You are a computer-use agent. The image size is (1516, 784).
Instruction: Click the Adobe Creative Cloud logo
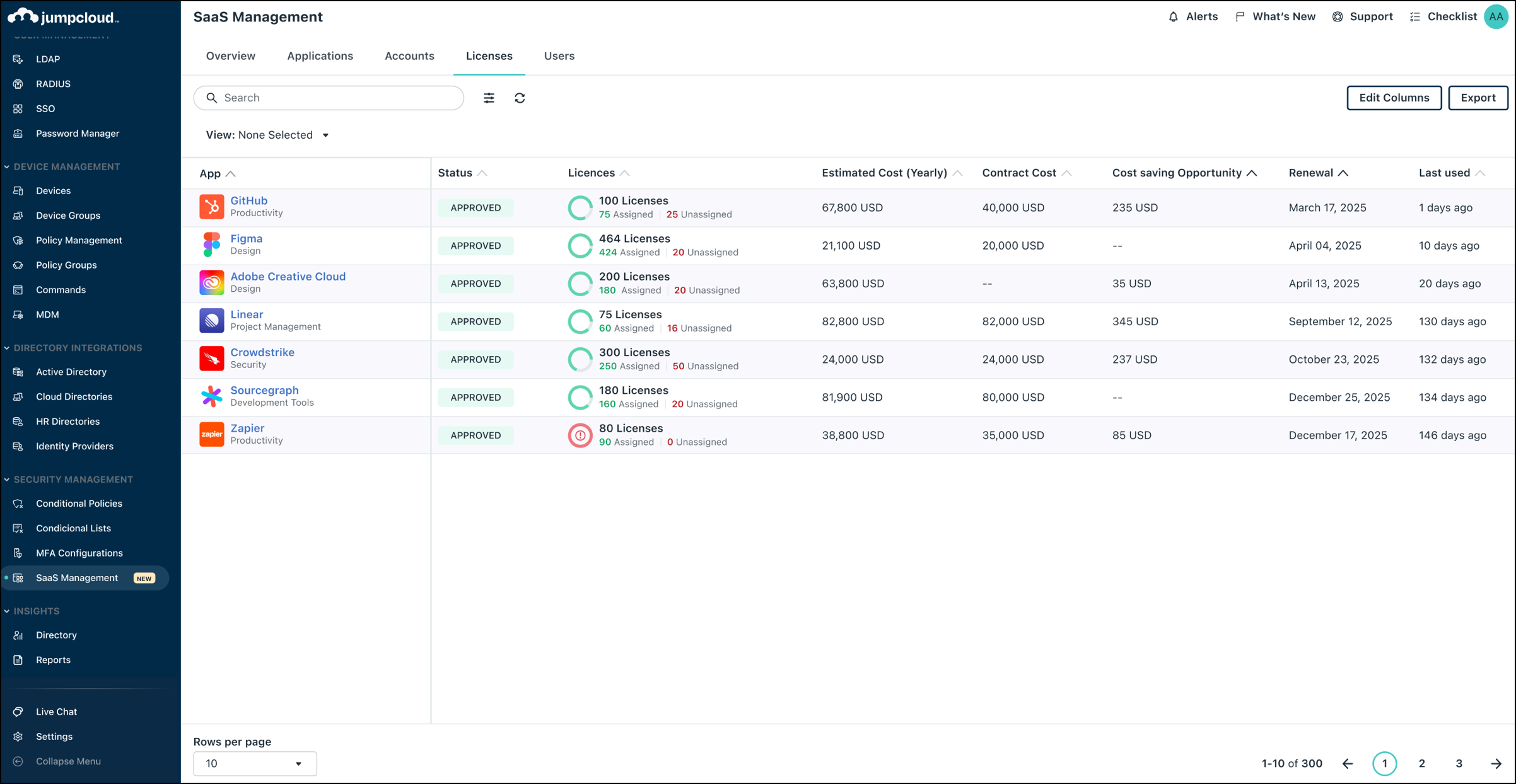pos(212,282)
